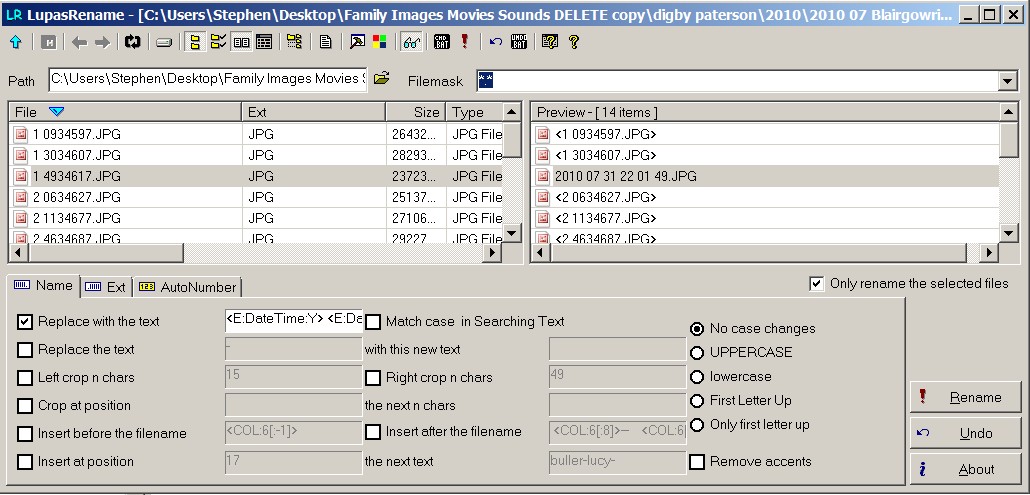Click the 'Replace with the text' input field
This screenshot has height=495, width=1030.
point(293,320)
